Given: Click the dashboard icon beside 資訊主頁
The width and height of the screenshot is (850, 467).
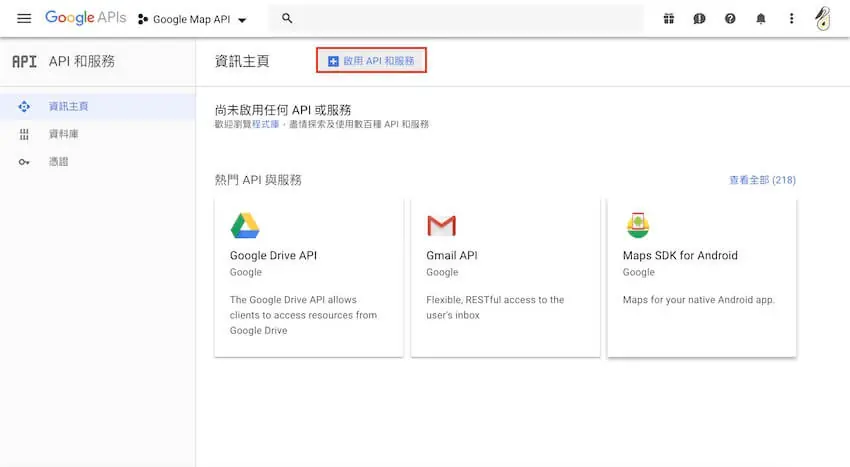Looking at the screenshot, I should click(x=24, y=106).
